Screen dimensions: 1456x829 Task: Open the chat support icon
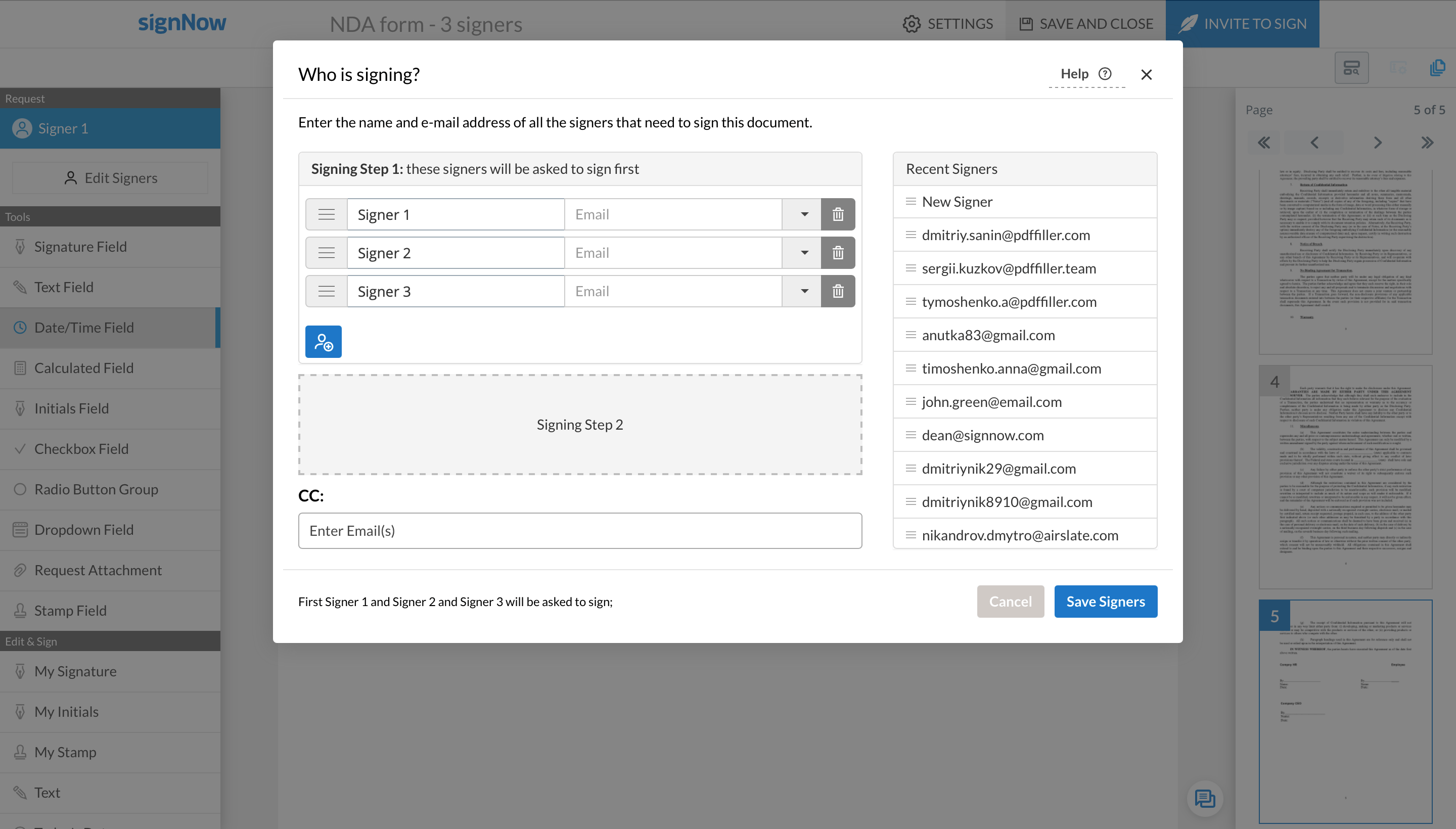tap(1204, 798)
